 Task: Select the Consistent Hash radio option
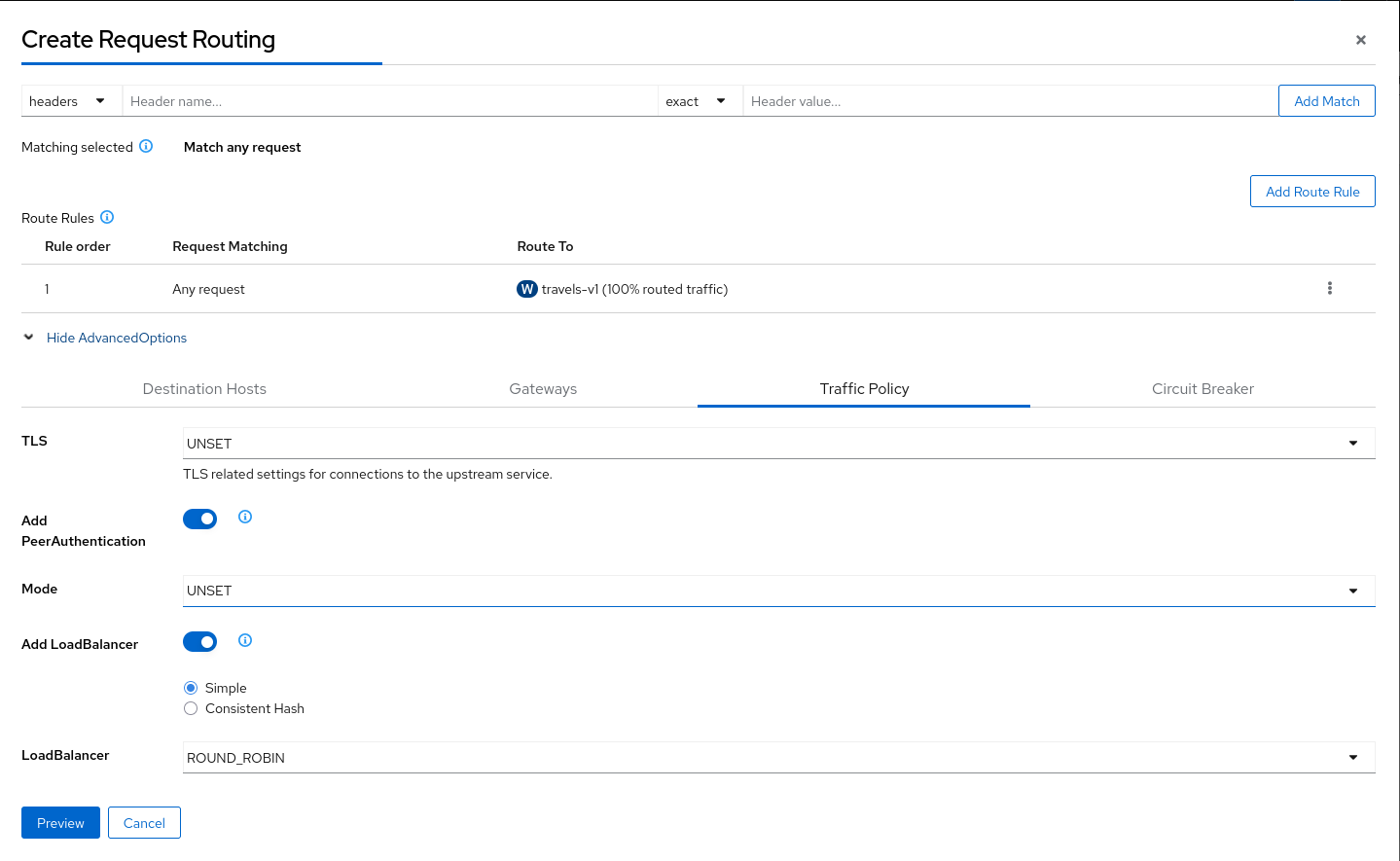[x=191, y=708]
